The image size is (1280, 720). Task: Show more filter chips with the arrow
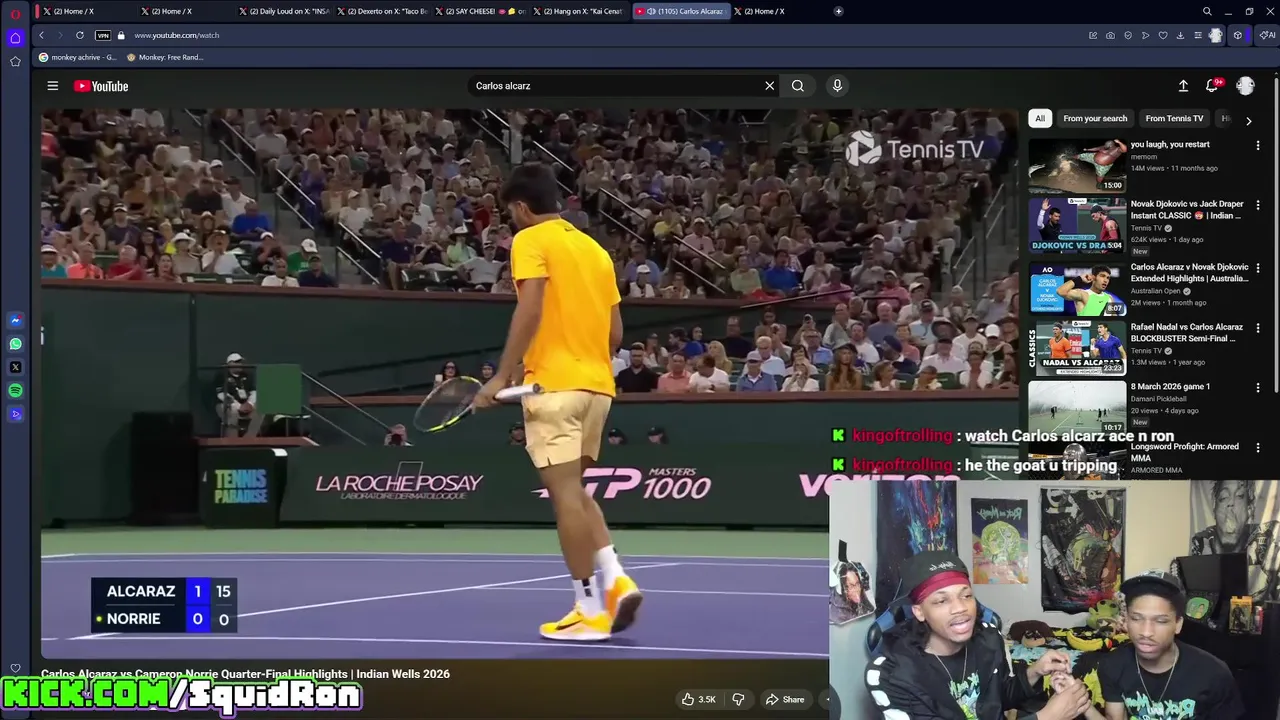click(1248, 120)
